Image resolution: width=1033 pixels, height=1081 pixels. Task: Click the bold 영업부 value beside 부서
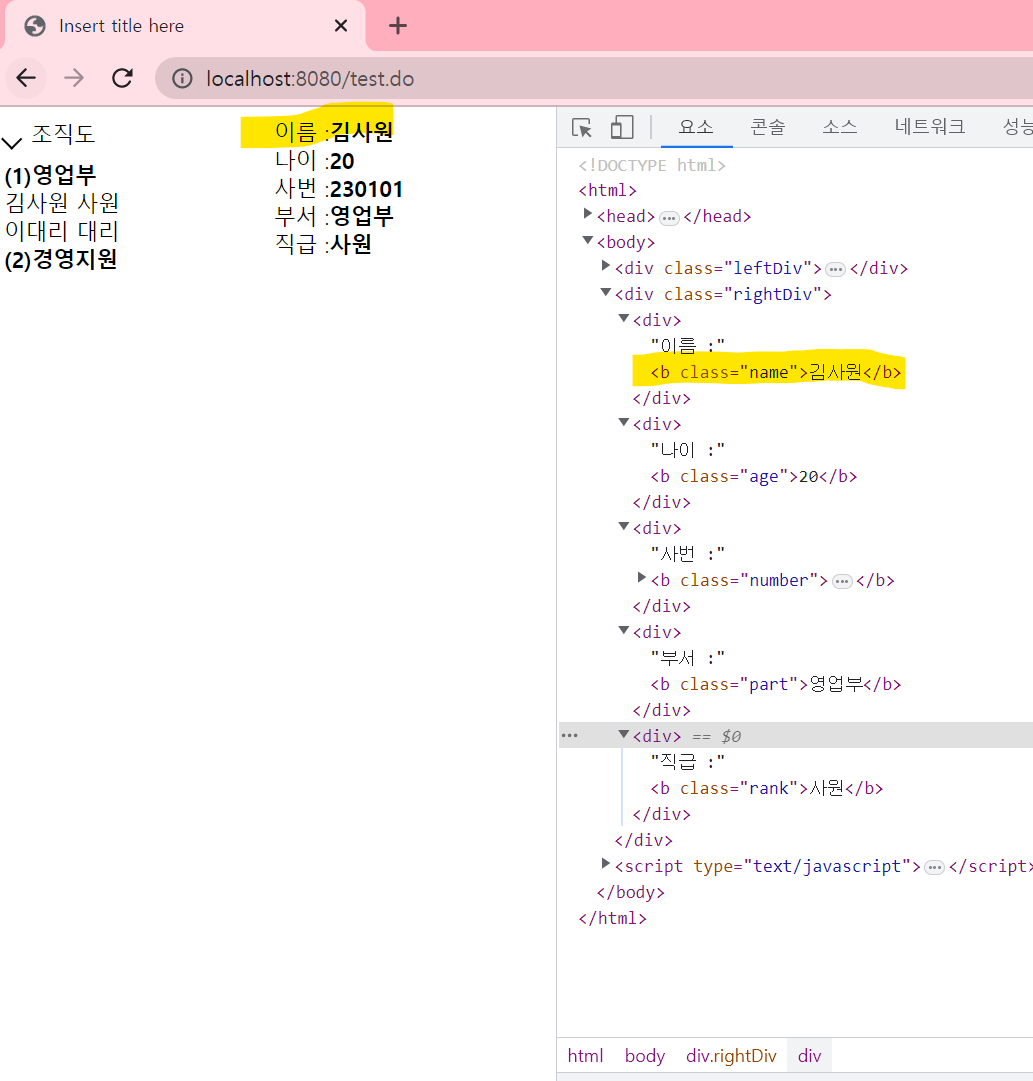(362, 216)
